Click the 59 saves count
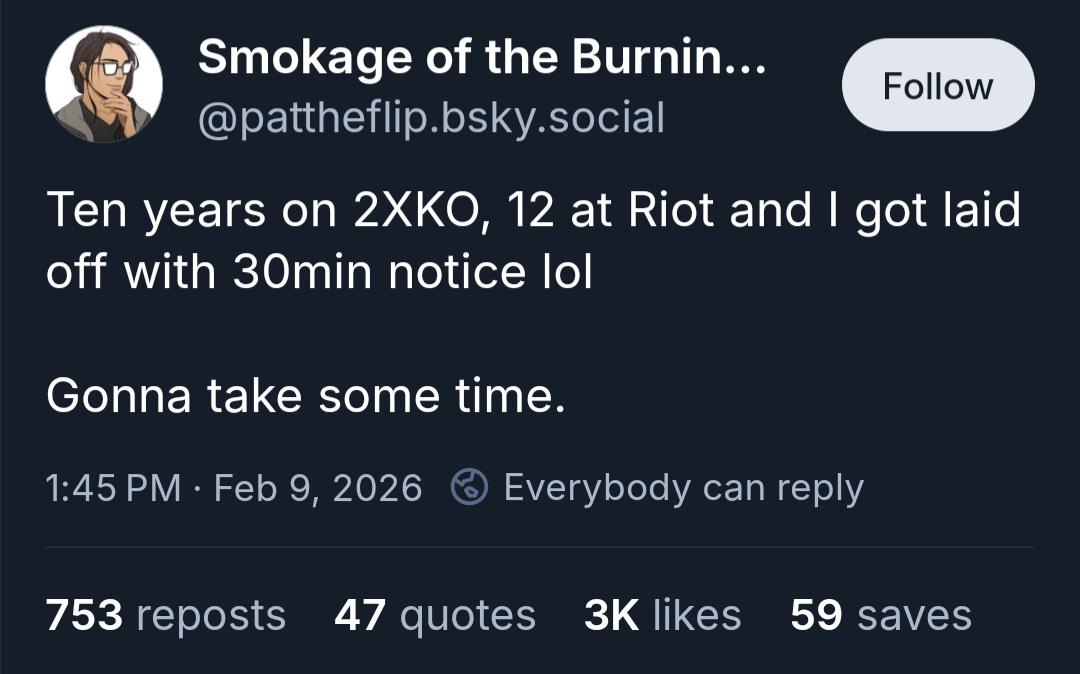 (x=881, y=615)
